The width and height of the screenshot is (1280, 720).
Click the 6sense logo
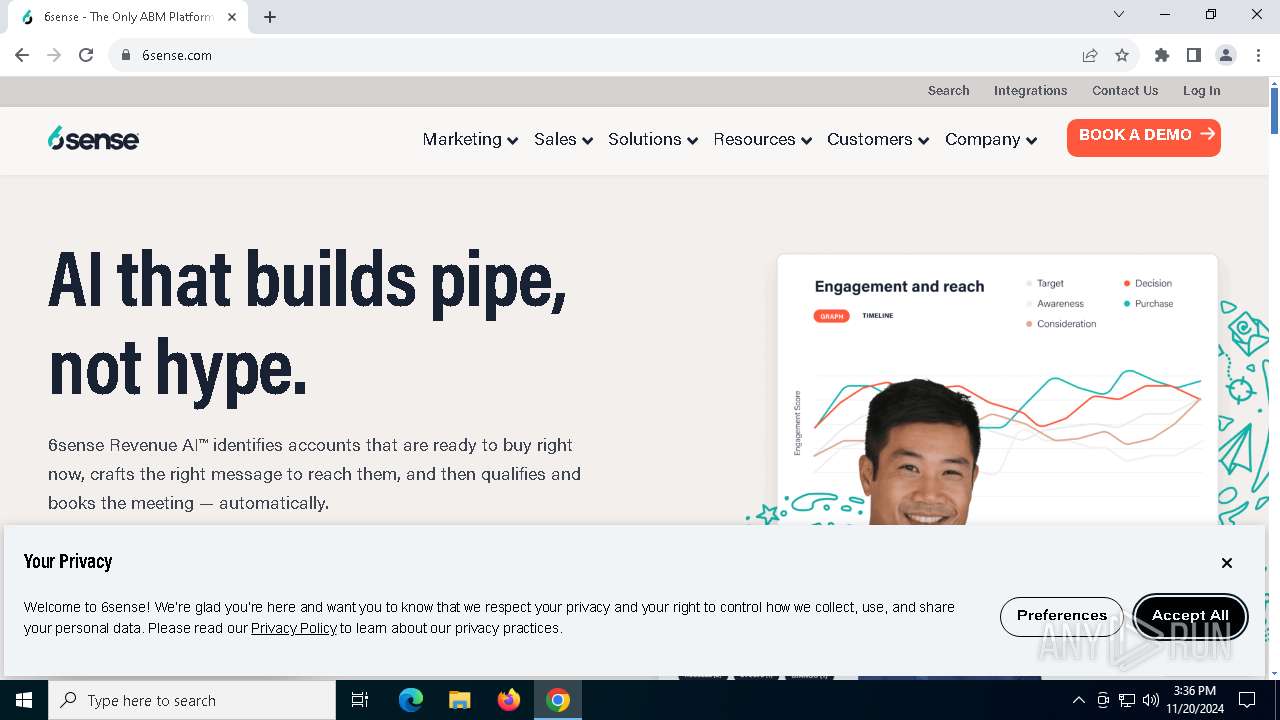click(93, 139)
